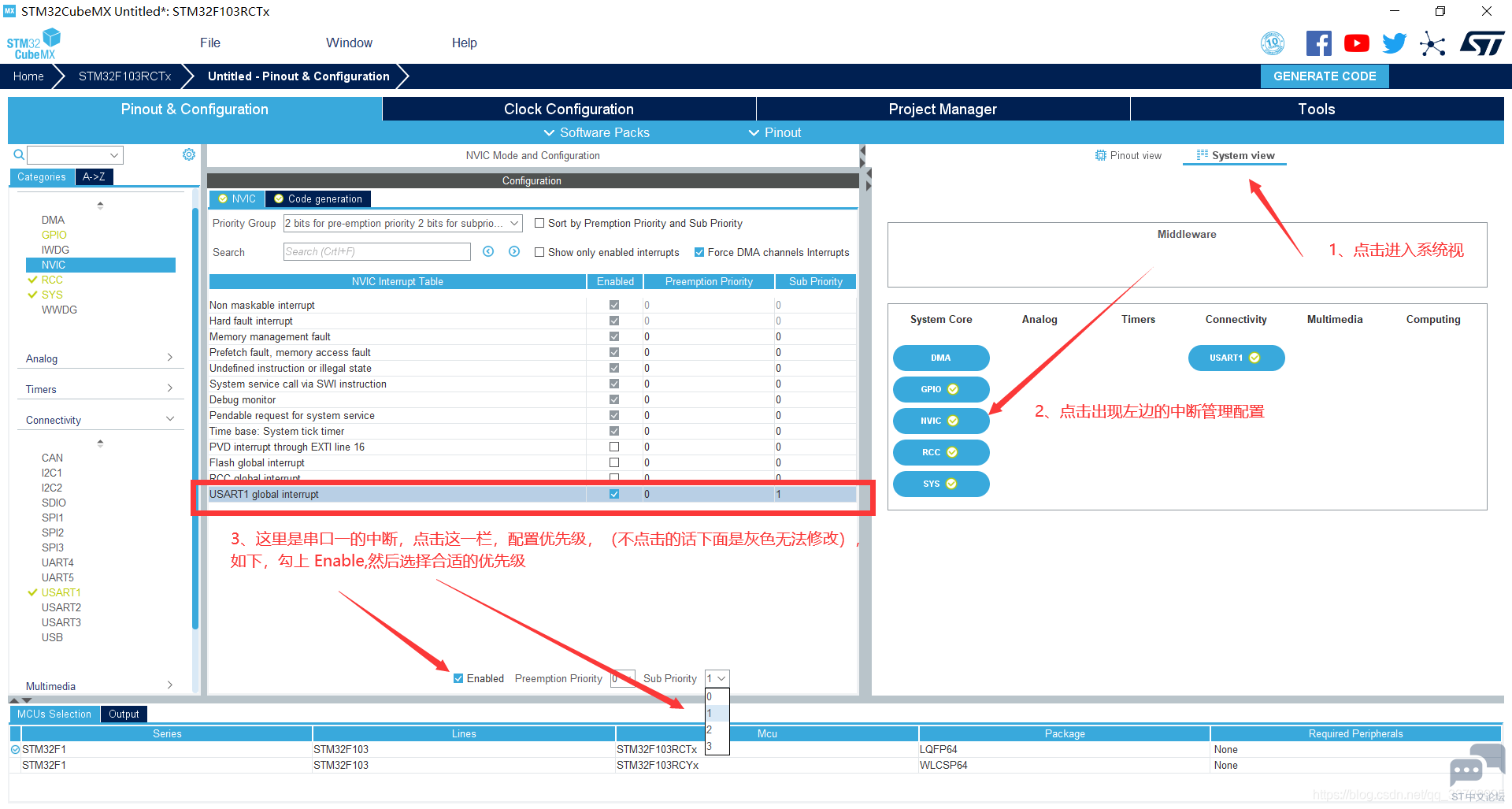Switch to System view tab
Screen dimensions: 1512x809
pos(1236,156)
